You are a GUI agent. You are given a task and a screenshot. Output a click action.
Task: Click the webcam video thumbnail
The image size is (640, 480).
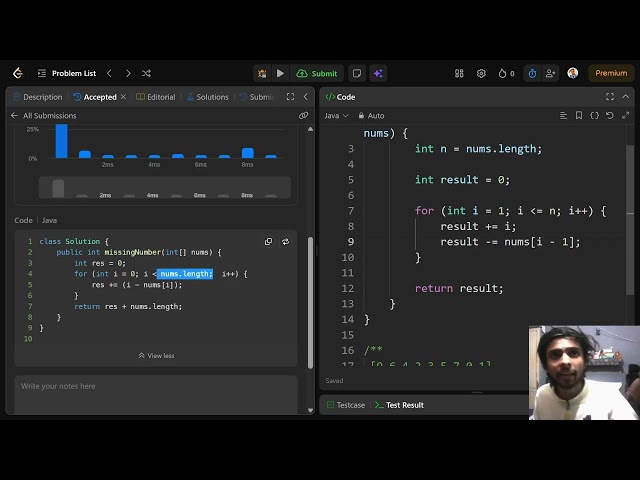click(x=584, y=373)
